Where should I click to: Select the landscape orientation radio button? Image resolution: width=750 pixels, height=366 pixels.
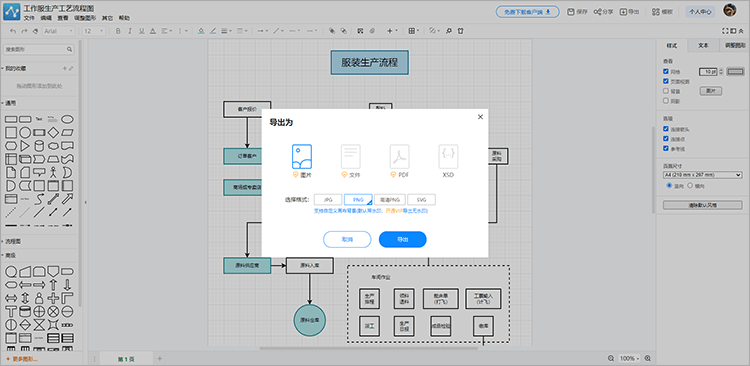tap(690, 185)
